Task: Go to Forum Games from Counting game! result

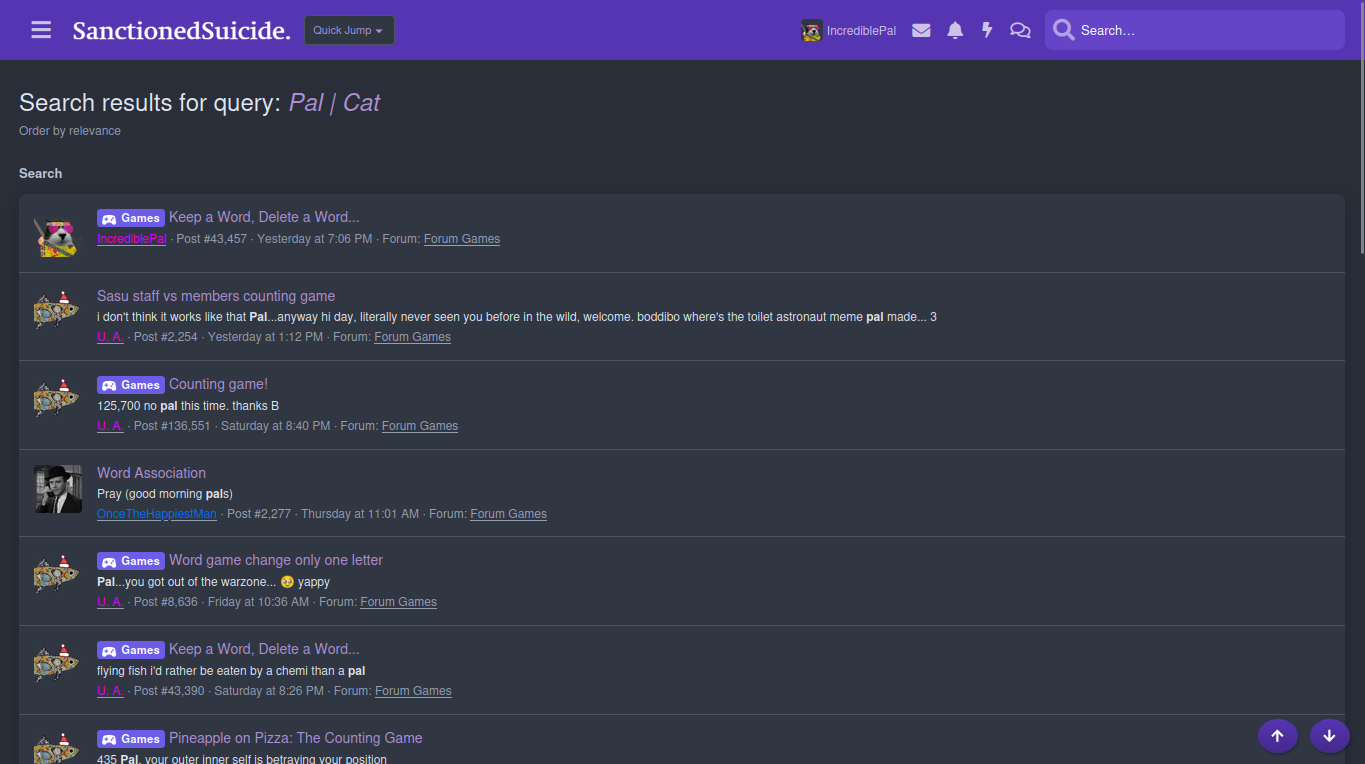Action: 420,426
